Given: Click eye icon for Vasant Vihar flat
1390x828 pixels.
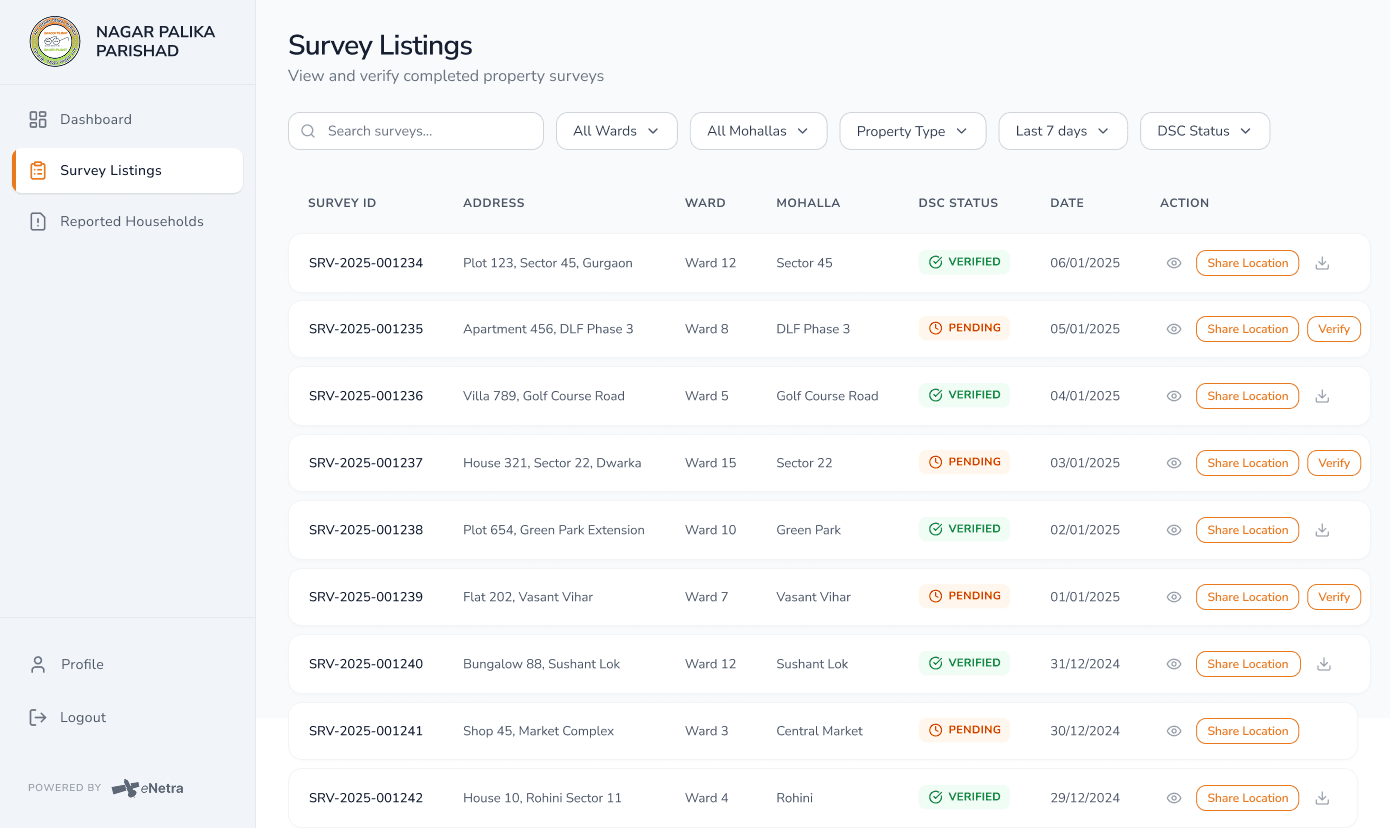Looking at the screenshot, I should pyautogui.click(x=1174, y=597).
